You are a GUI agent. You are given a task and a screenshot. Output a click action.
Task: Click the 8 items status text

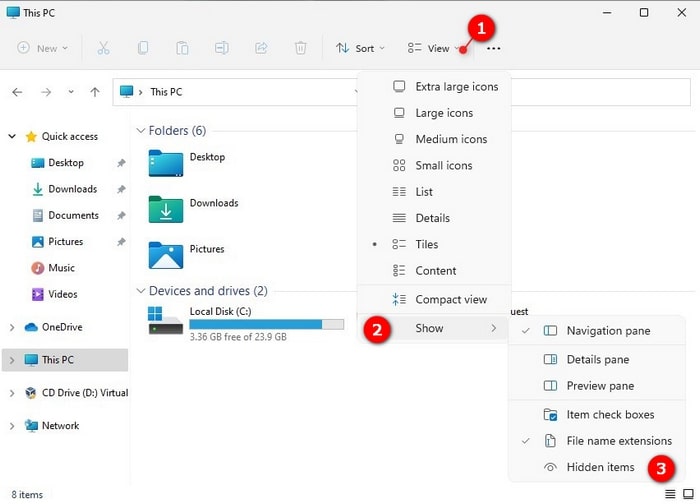click(x=27, y=495)
